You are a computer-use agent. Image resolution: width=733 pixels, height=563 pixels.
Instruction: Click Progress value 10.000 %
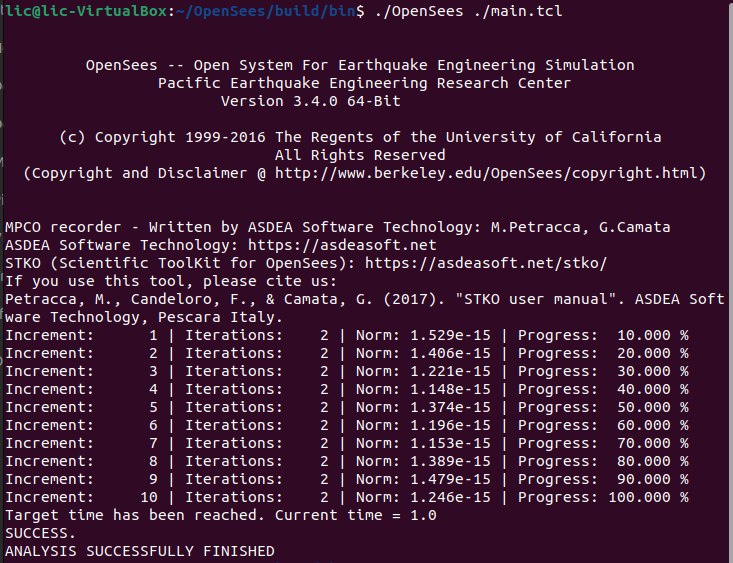point(653,335)
